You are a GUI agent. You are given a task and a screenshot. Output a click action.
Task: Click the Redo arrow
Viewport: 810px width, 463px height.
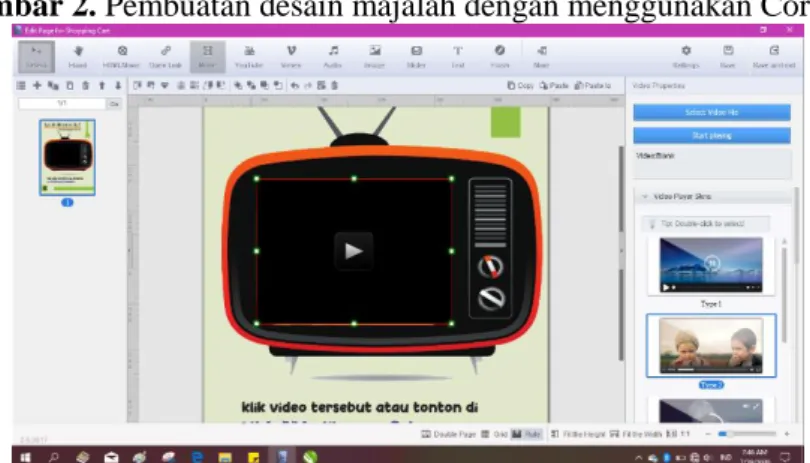click(x=308, y=86)
